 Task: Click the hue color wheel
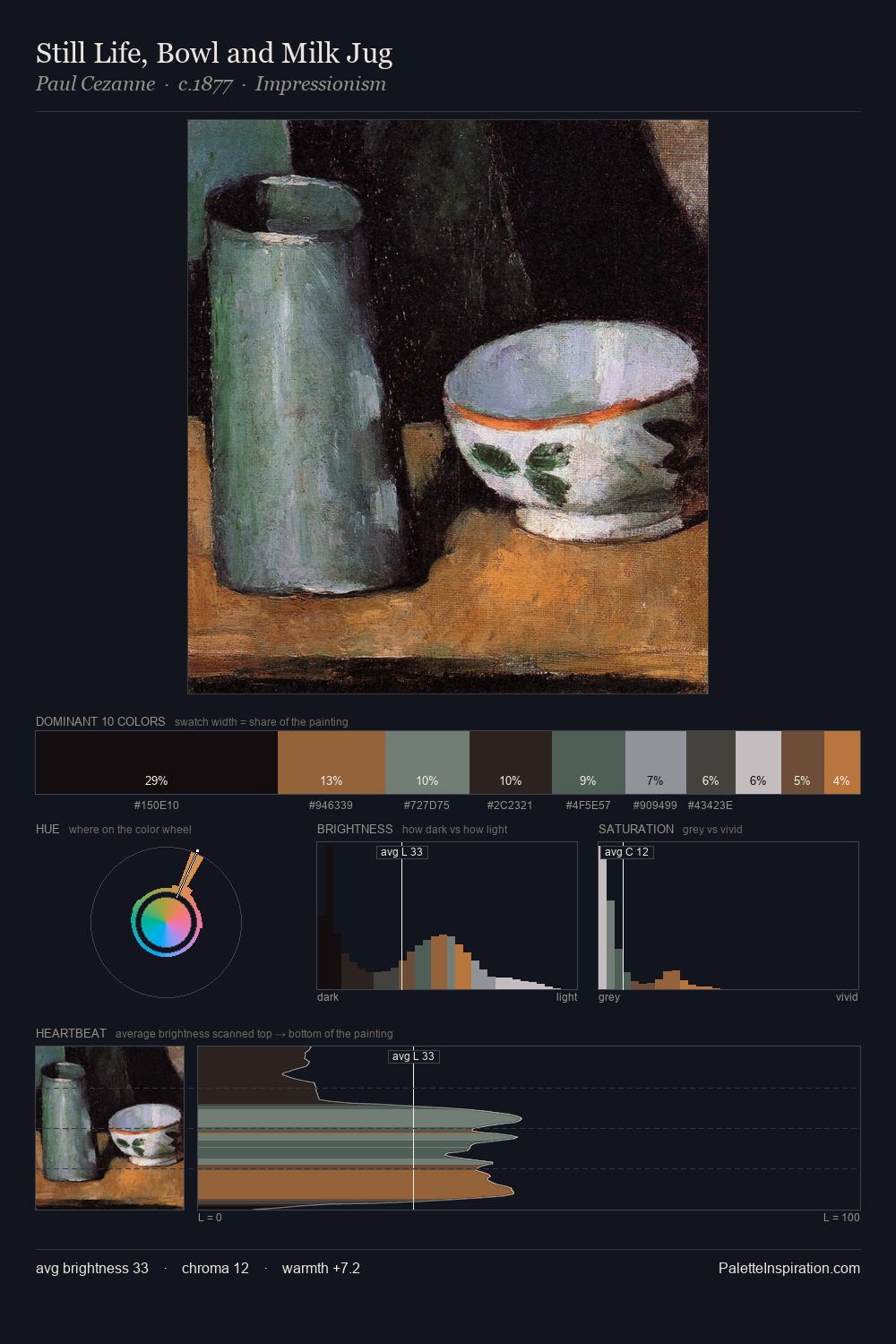tap(166, 922)
